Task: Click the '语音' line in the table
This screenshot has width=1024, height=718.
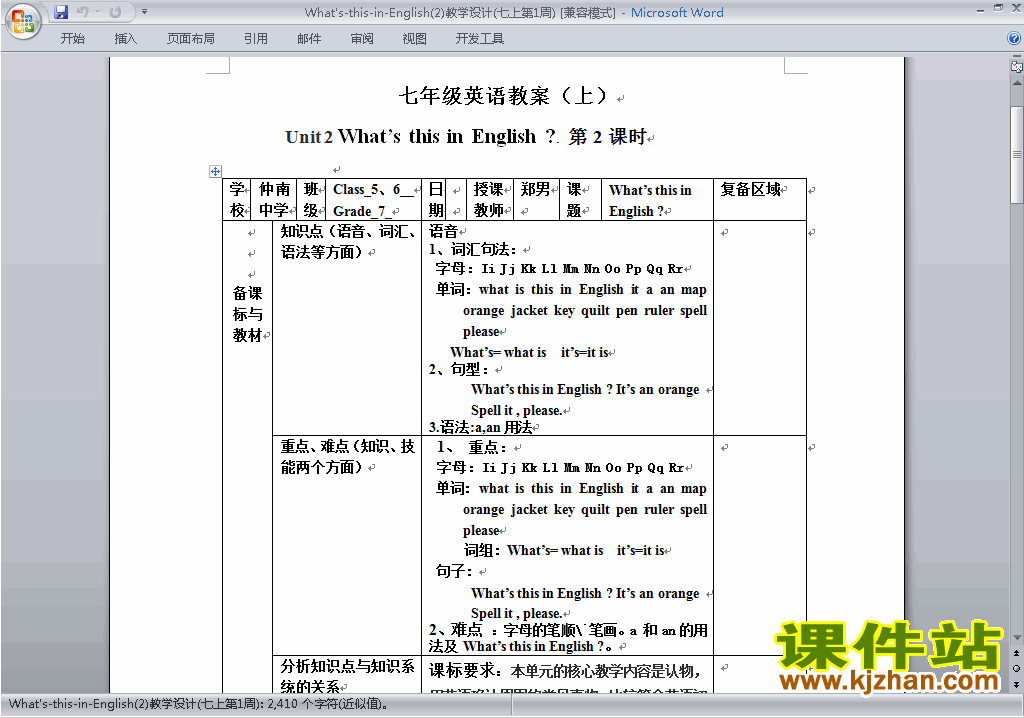Action: click(443, 231)
